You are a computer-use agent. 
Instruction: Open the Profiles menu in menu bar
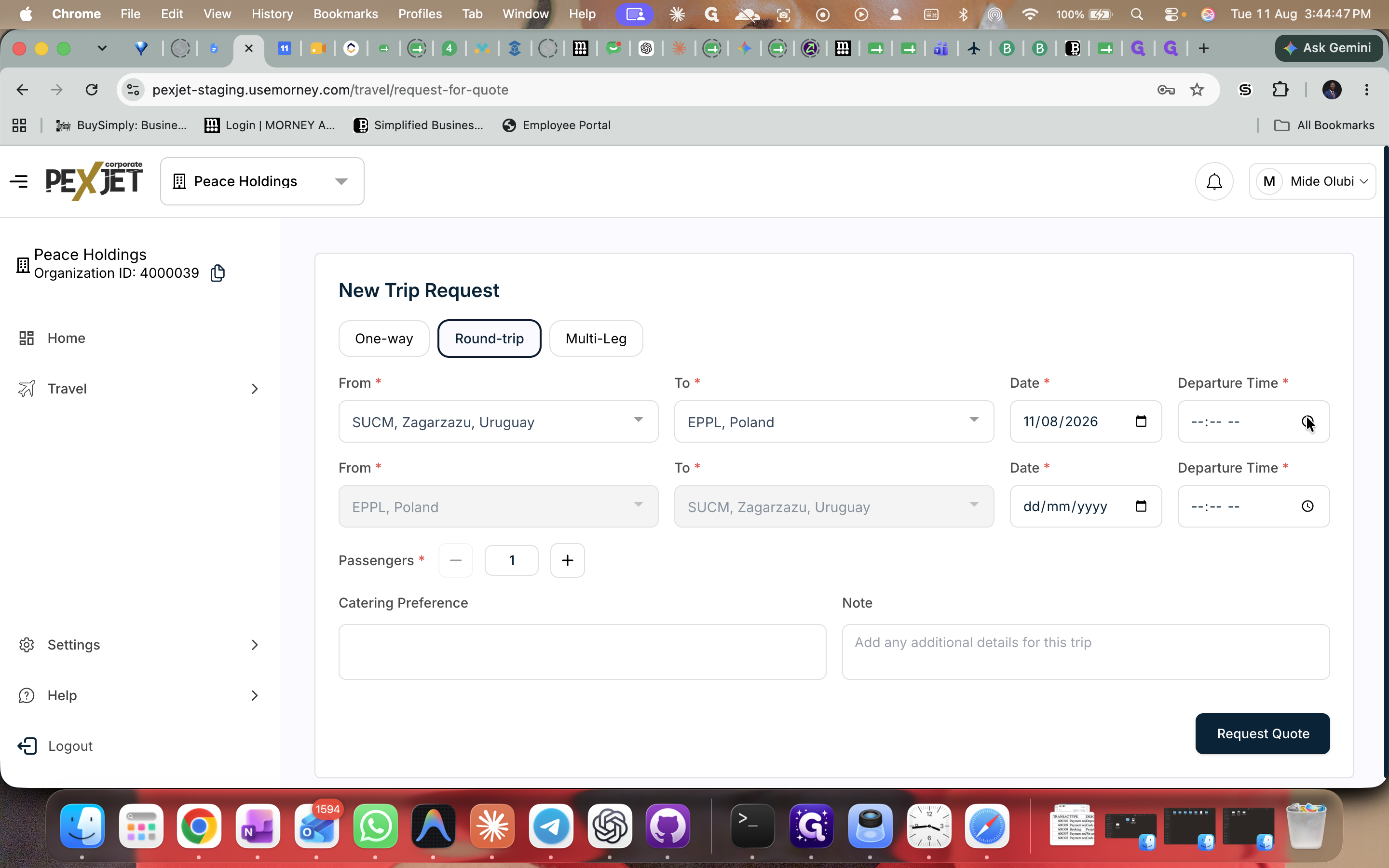click(x=420, y=14)
